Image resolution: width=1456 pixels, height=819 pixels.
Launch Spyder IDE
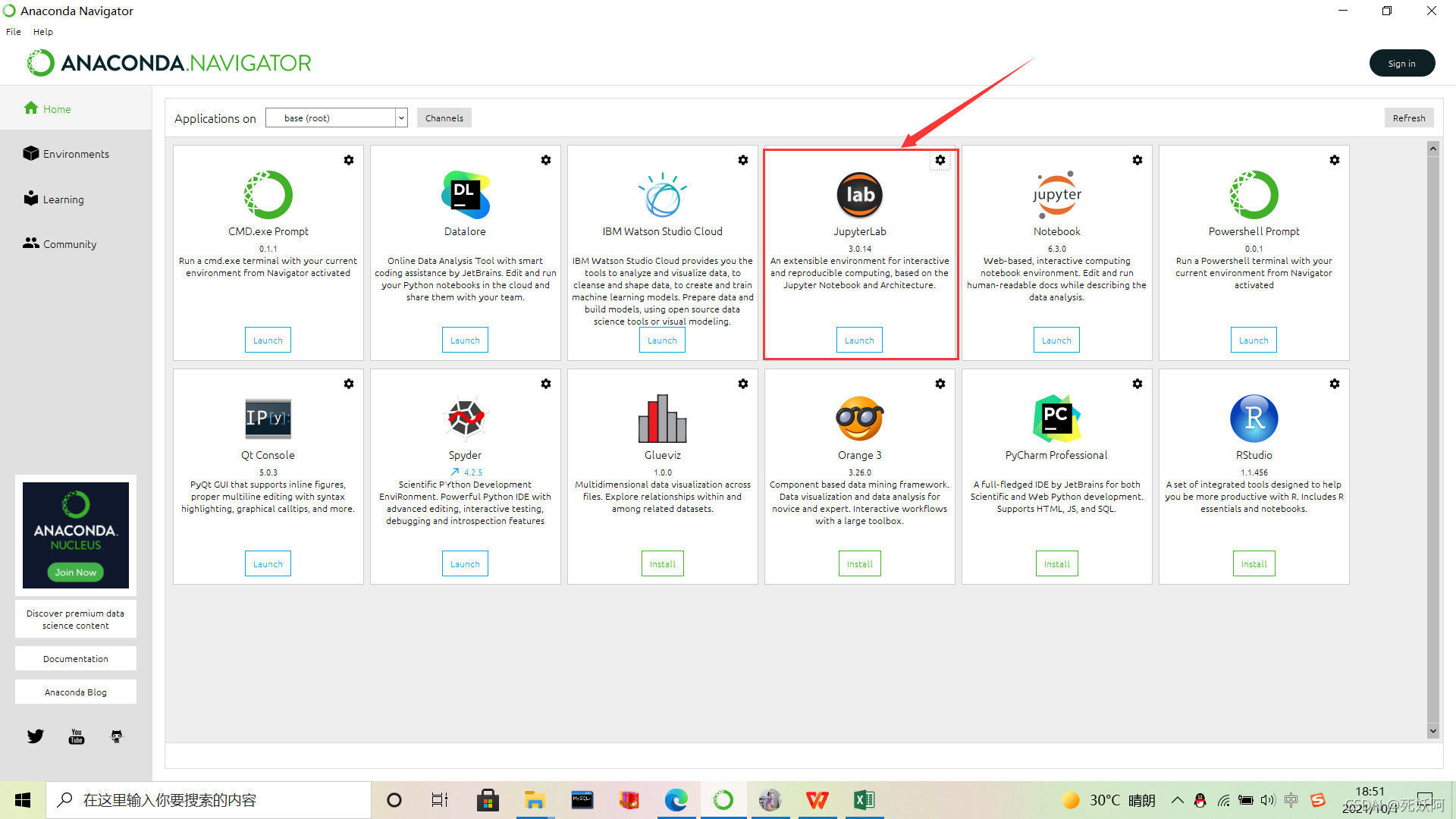point(464,563)
